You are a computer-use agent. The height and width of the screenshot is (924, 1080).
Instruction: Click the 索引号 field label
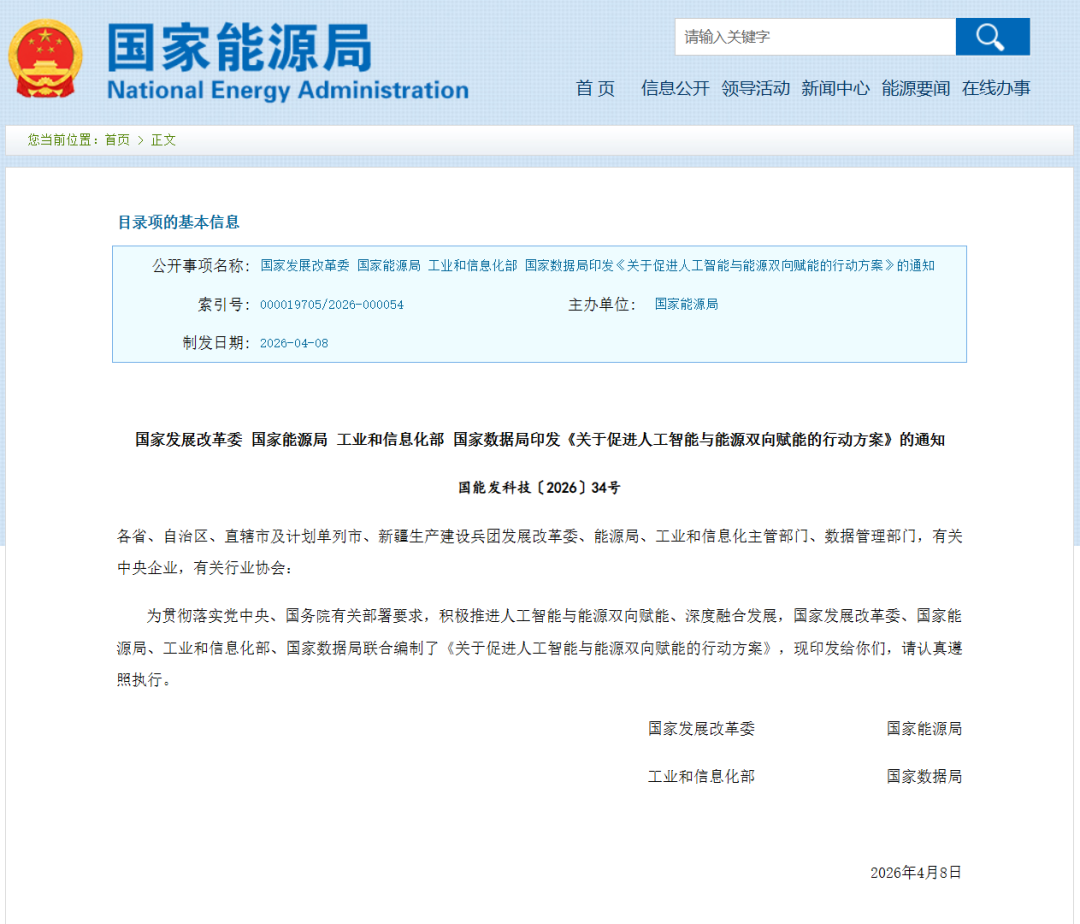pyautogui.click(x=224, y=304)
